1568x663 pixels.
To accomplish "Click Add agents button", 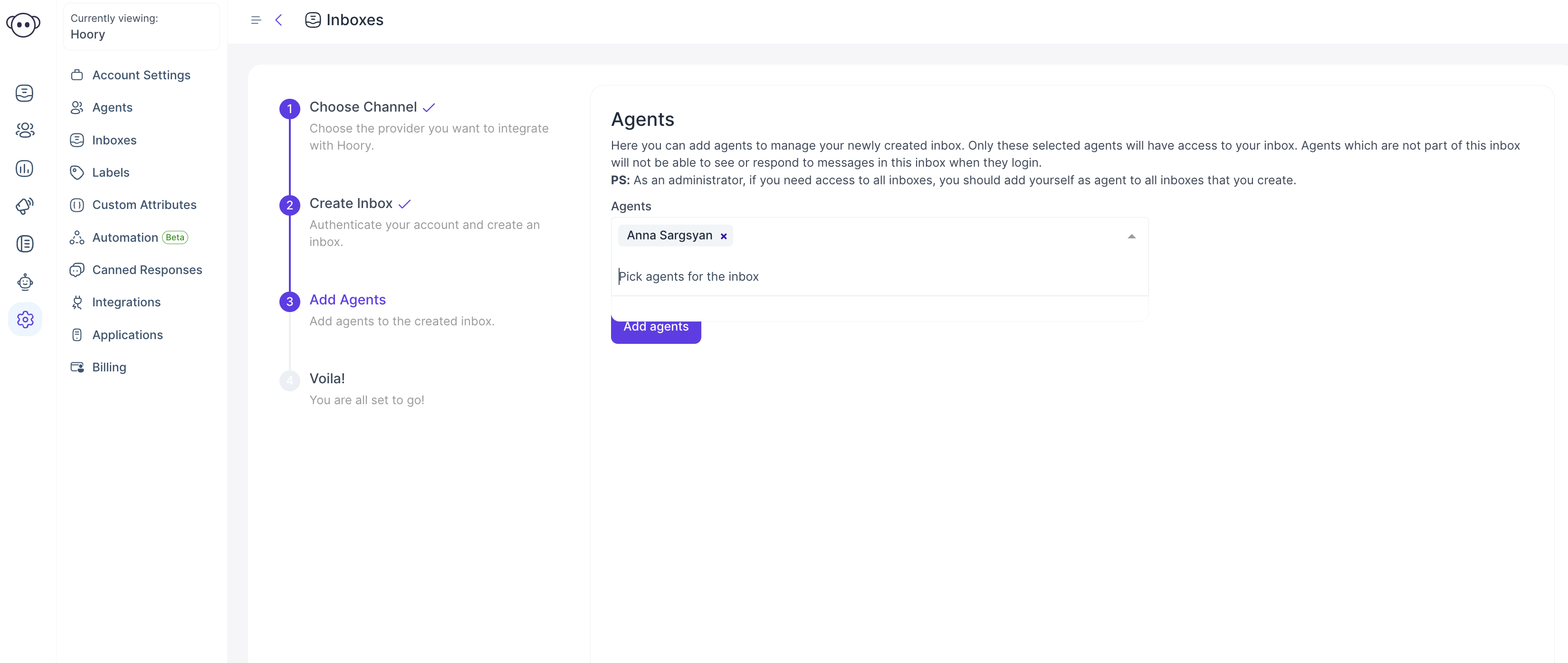I will pos(656,326).
